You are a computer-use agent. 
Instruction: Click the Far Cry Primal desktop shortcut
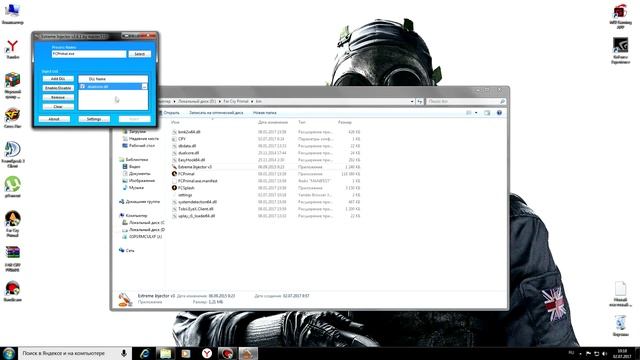tap(12, 224)
